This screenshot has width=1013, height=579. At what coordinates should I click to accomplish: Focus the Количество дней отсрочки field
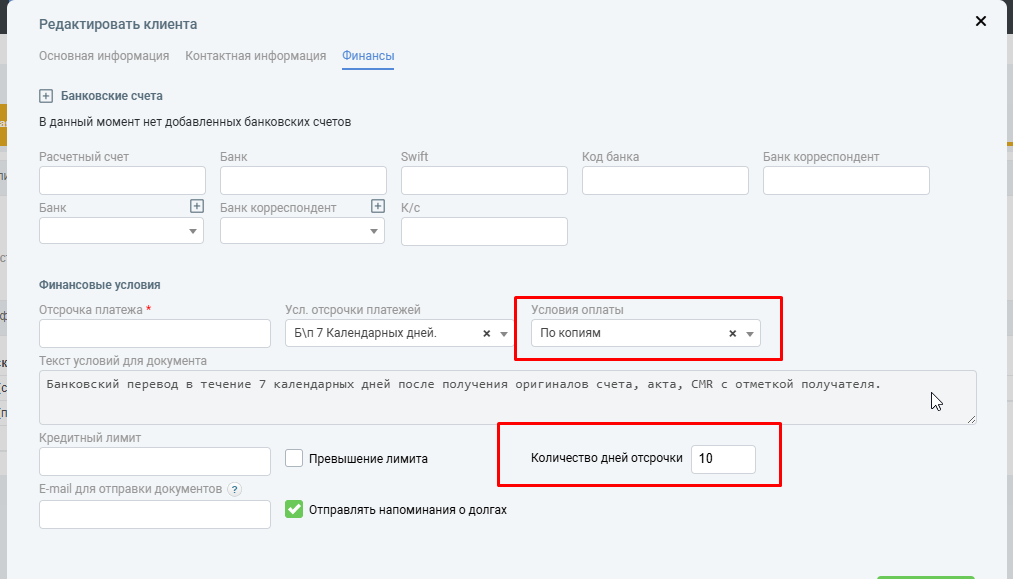(x=723, y=459)
